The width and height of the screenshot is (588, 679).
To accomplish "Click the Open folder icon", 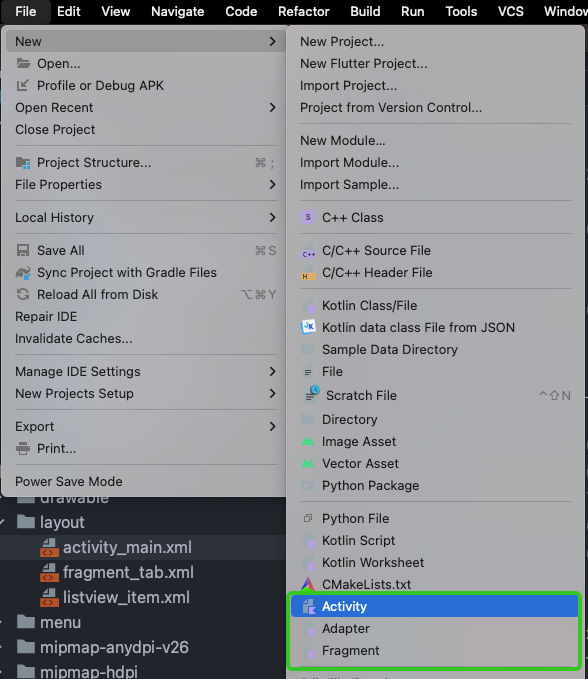I will [23, 64].
